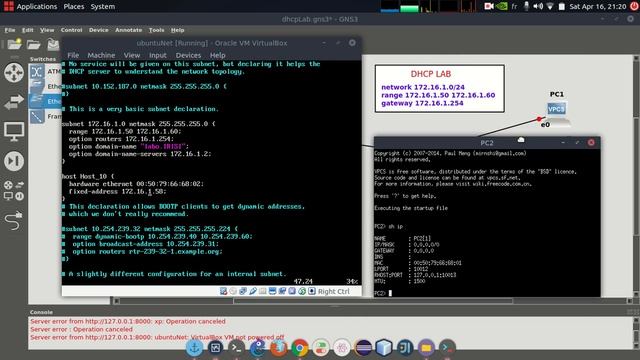Click the NVIDIA tray icon
Viewport: 640px width, 360px height.
point(501,6)
